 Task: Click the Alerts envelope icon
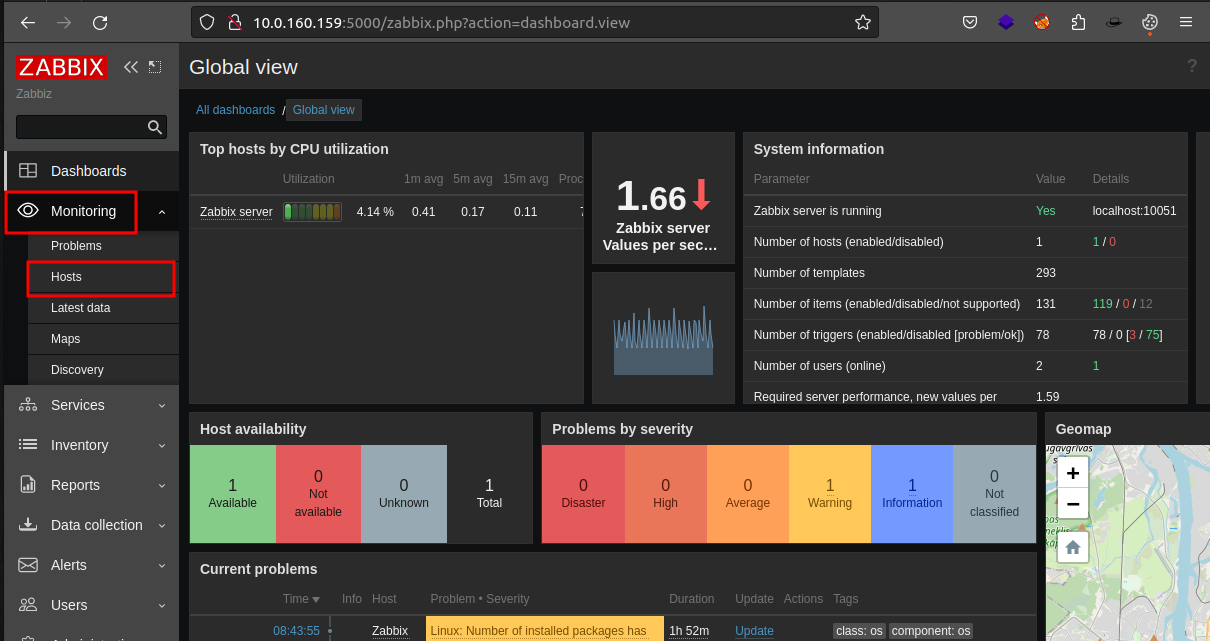click(x=28, y=565)
